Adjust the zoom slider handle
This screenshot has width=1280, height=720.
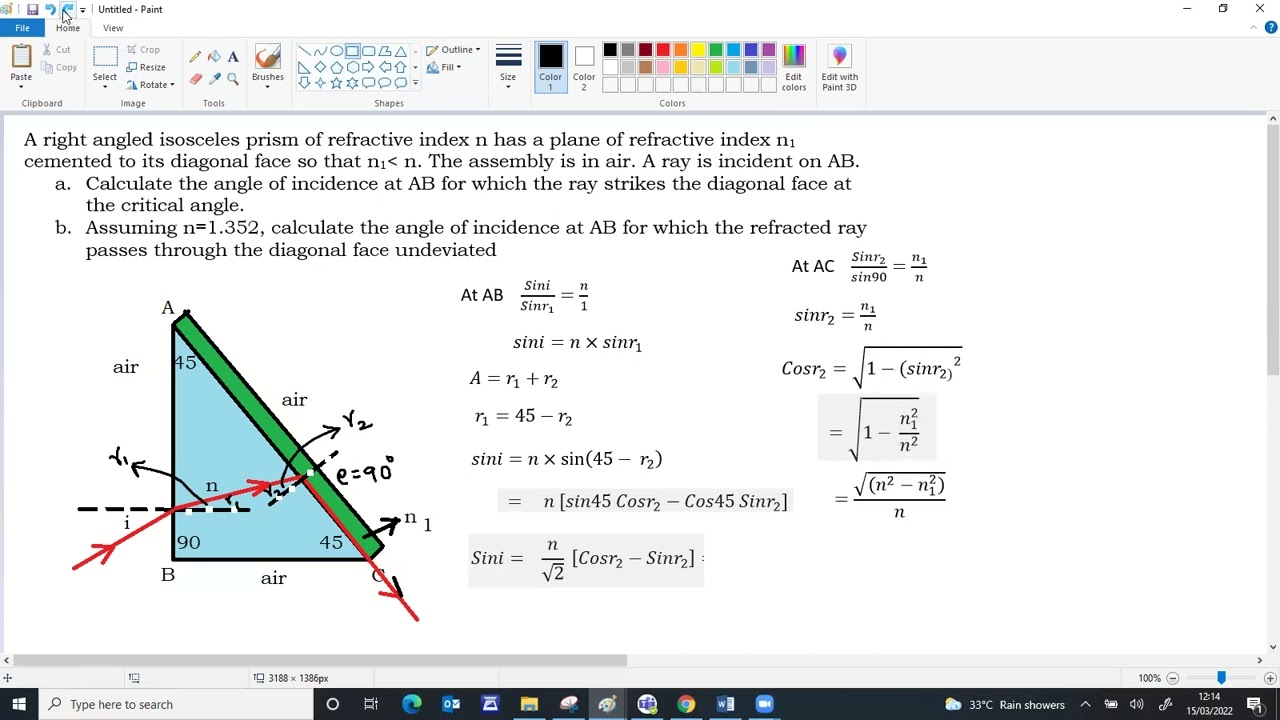click(x=1220, y=678)
